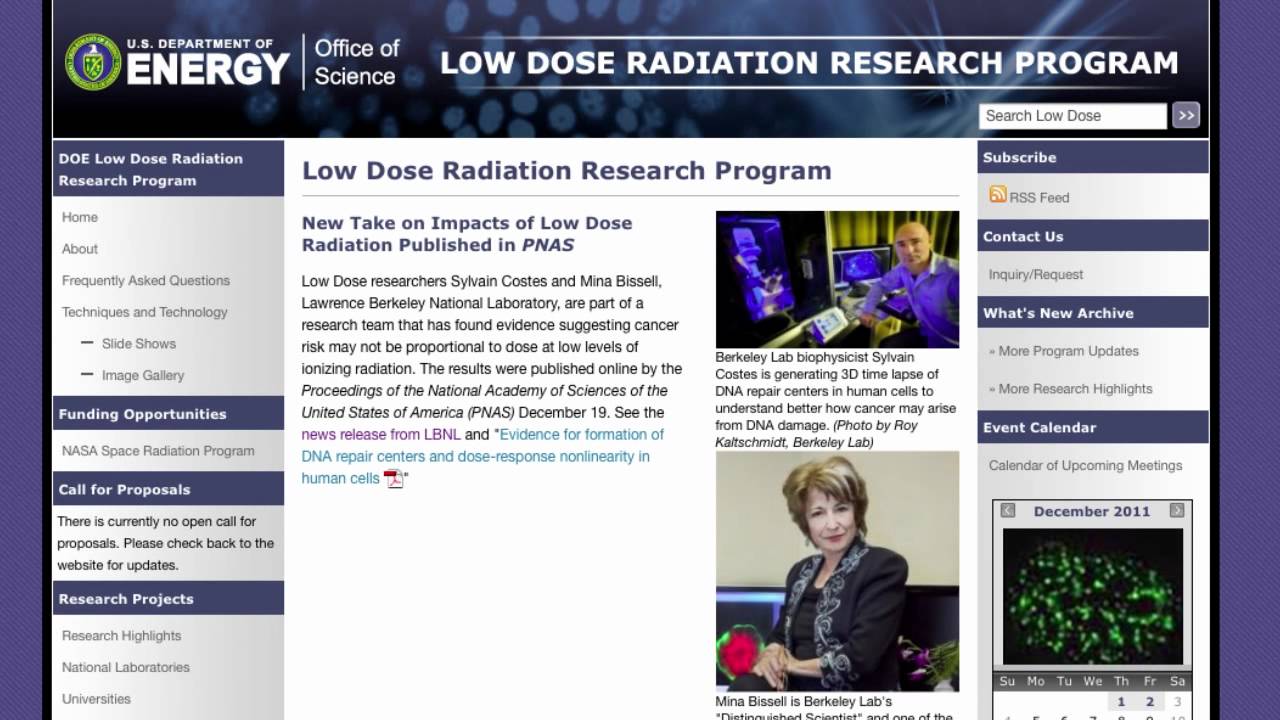Click DOE Low Dose Radiation Research Program header
The width and height of the screenshot is (1280, 720).
pyautogui.click(x=168, y=169)
